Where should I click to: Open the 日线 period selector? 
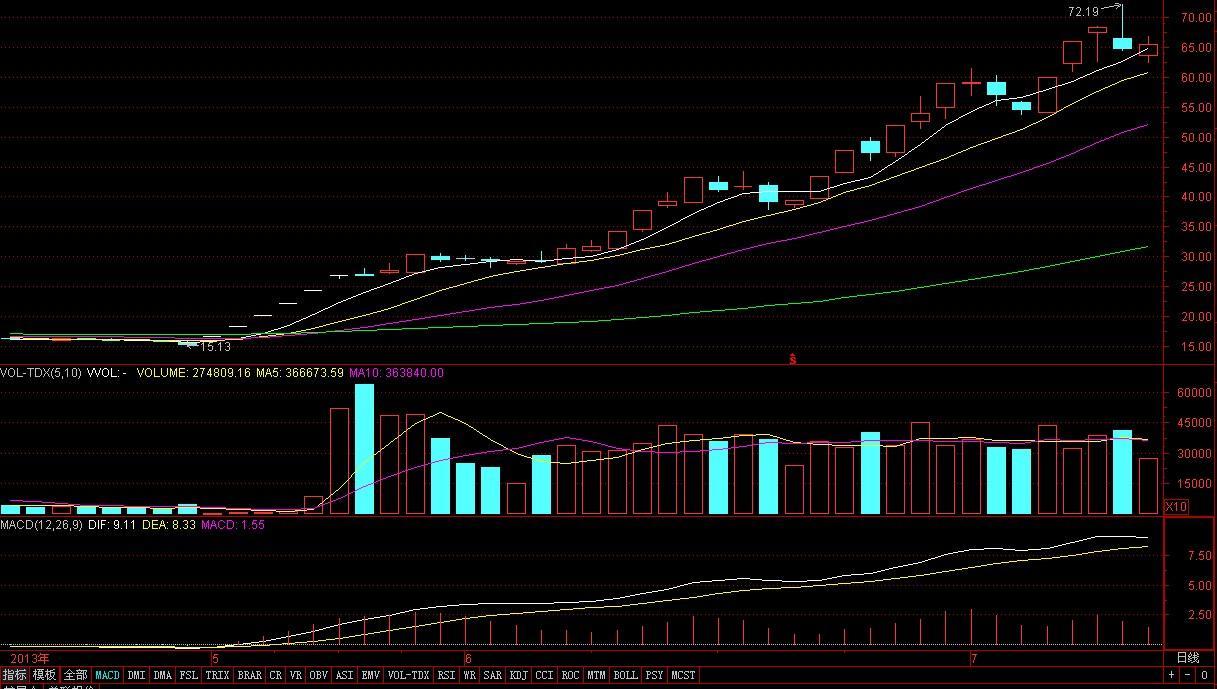pyautogui.click(x=1187, y=658)
